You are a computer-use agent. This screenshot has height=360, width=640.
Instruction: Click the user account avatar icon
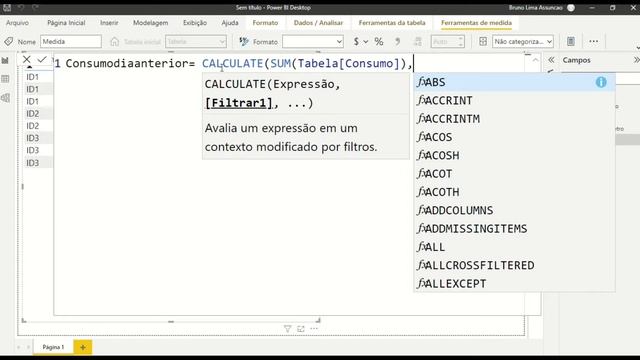point(571,8)
